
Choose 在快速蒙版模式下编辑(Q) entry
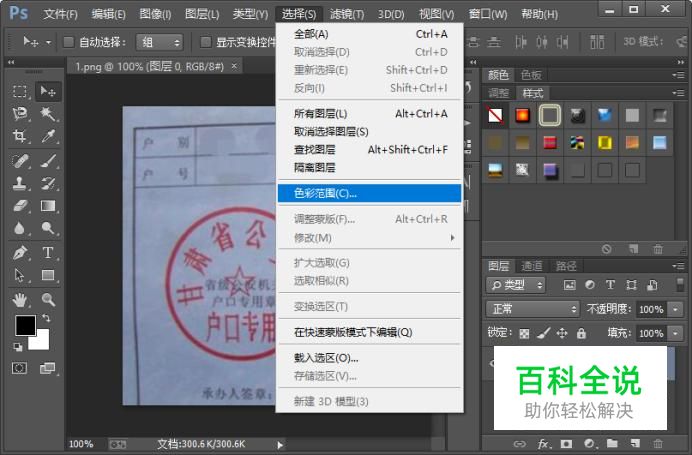[369, 332]
